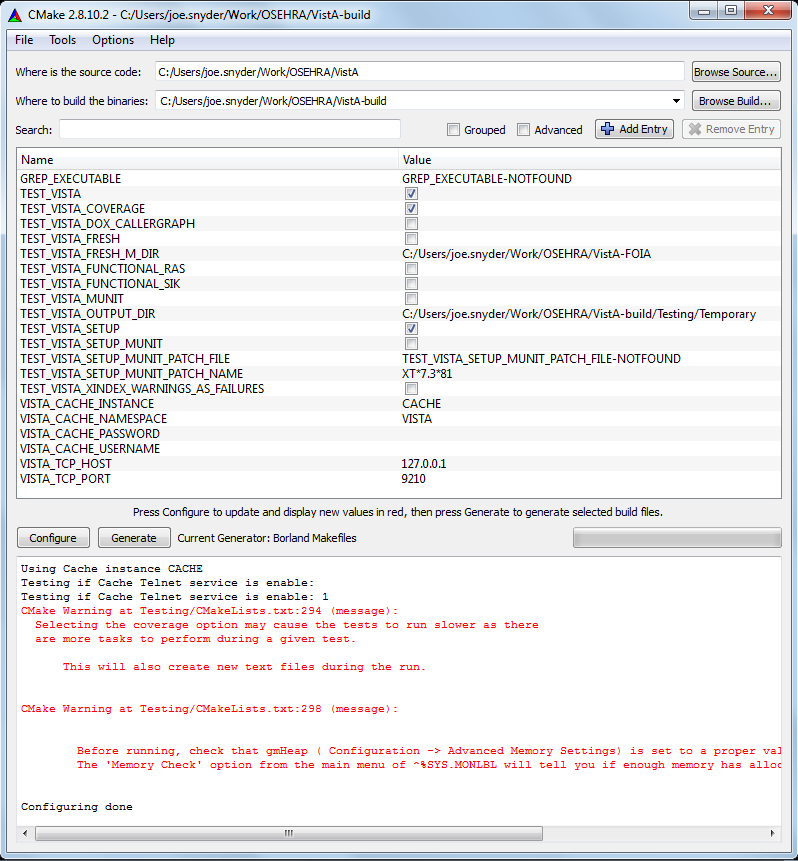Click the output log's left scroll arrow
Screen dimensions: 798x861
pyautogui.click(x=27, y=833)
